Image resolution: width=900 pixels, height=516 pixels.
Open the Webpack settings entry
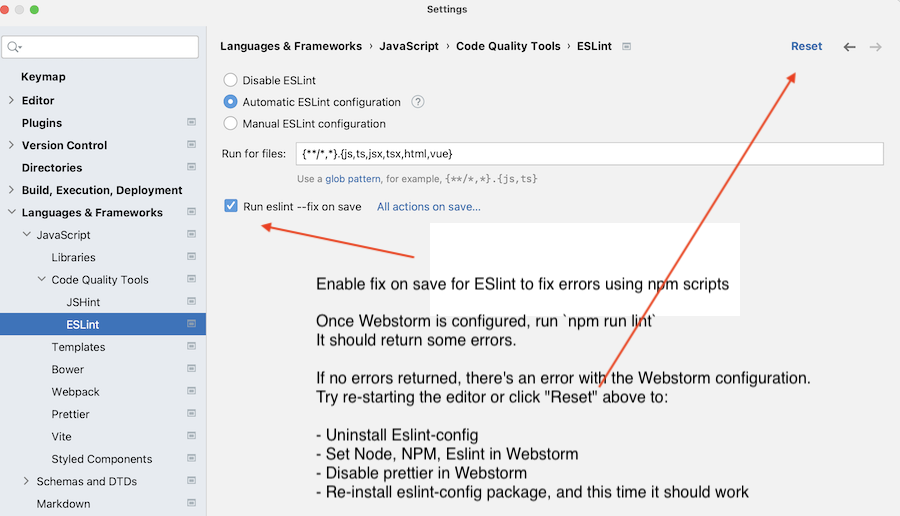75,391
